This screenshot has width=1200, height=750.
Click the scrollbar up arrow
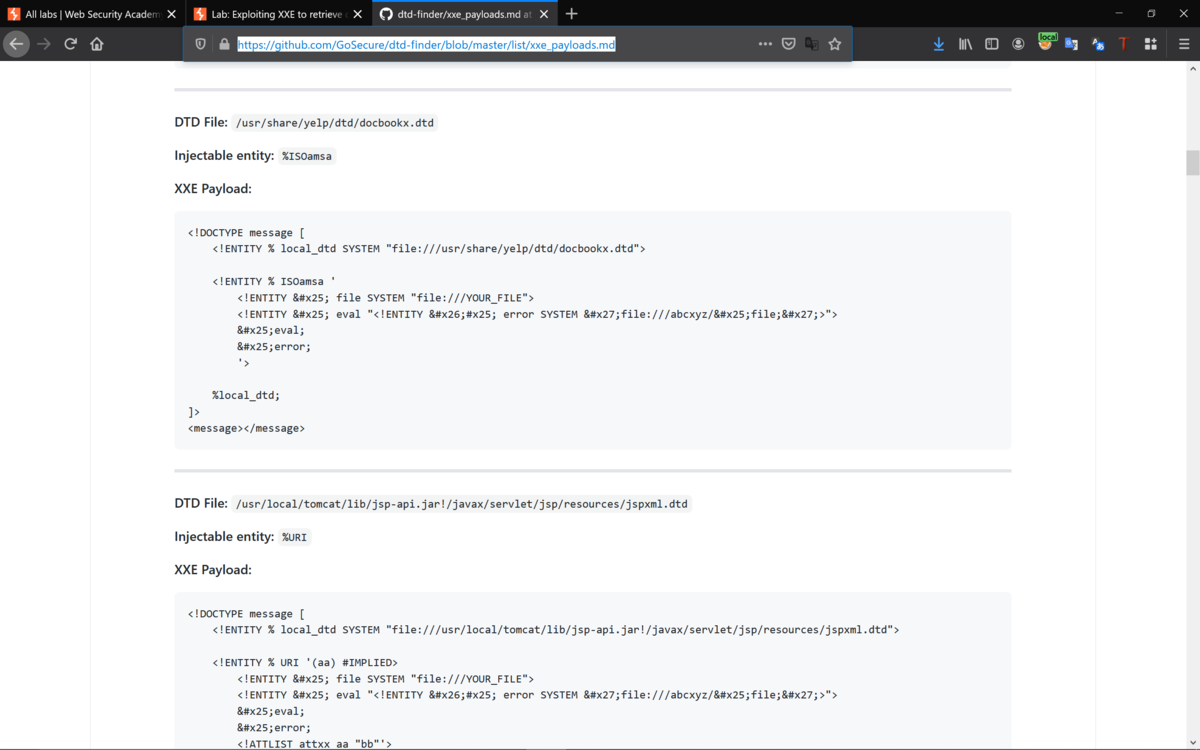(x=1192, y=69)
